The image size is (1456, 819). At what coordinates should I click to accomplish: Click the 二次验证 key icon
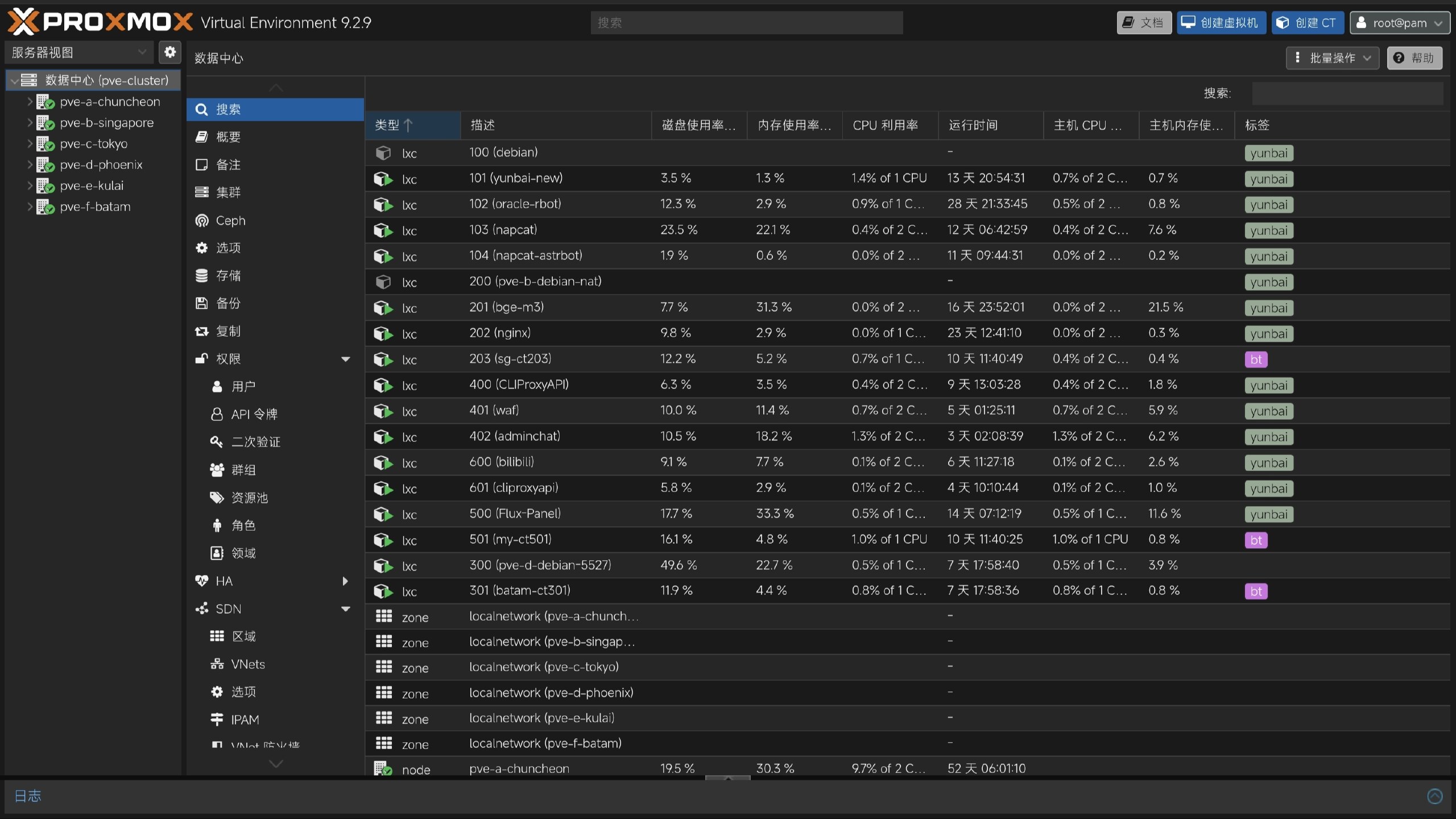[x=217, y=442]
